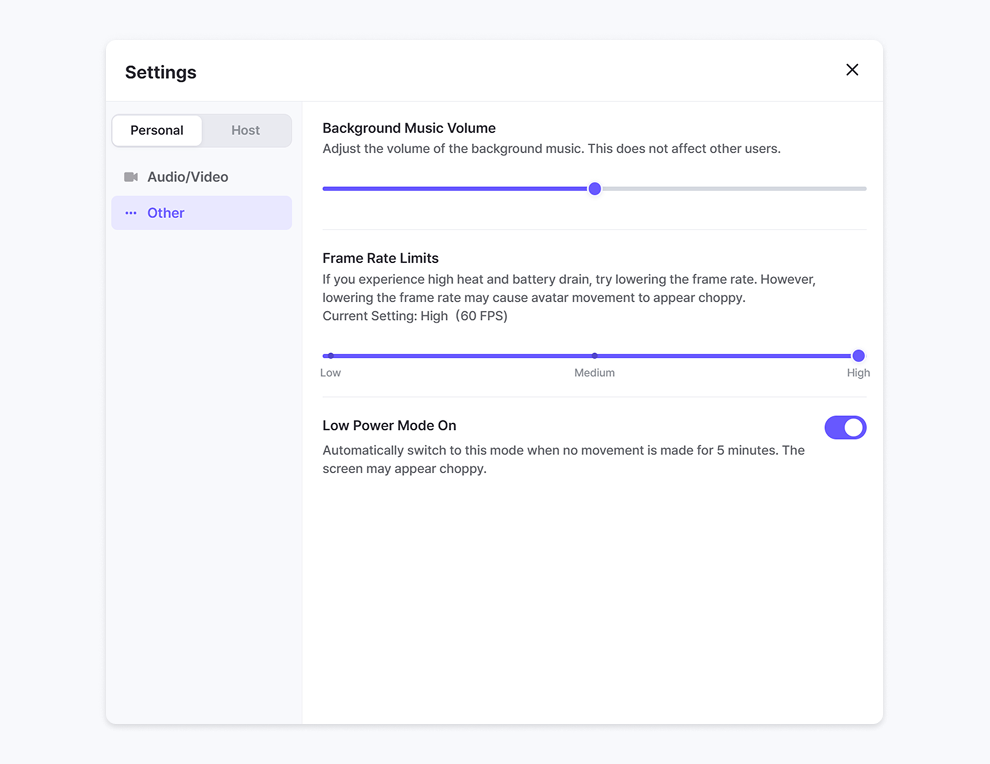This screenshot has height=764, width=990.
Task: Click the filled purple part of the music volume track
Action: click(x=450, y=189)
